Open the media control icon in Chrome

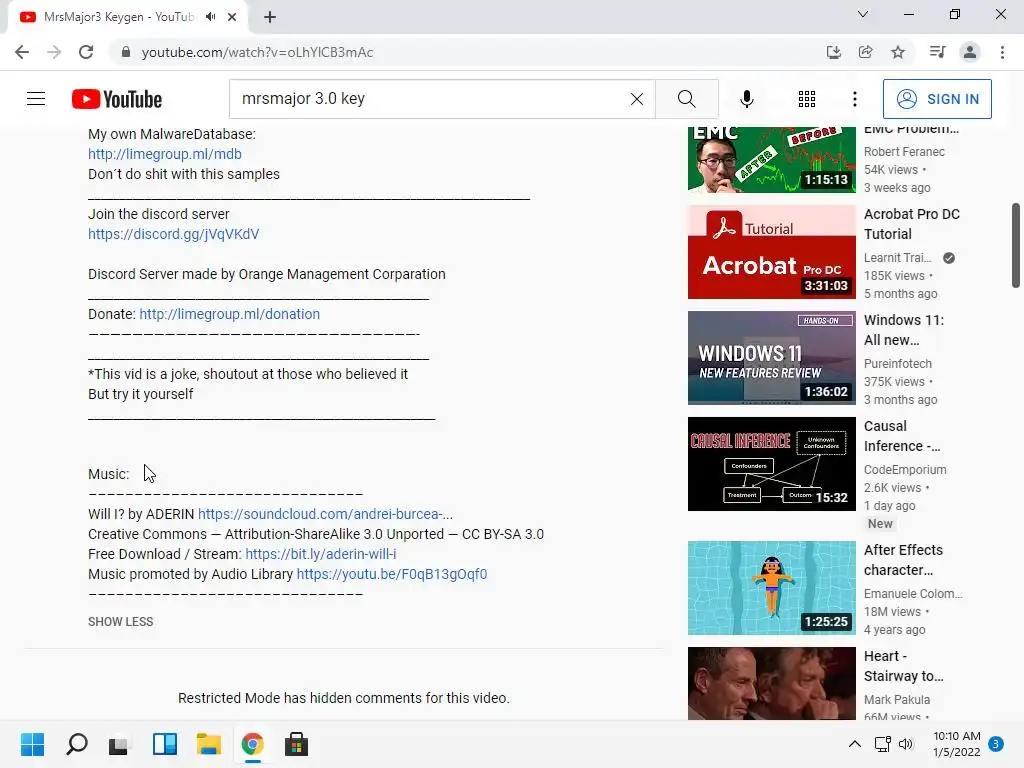pos(937,52)
